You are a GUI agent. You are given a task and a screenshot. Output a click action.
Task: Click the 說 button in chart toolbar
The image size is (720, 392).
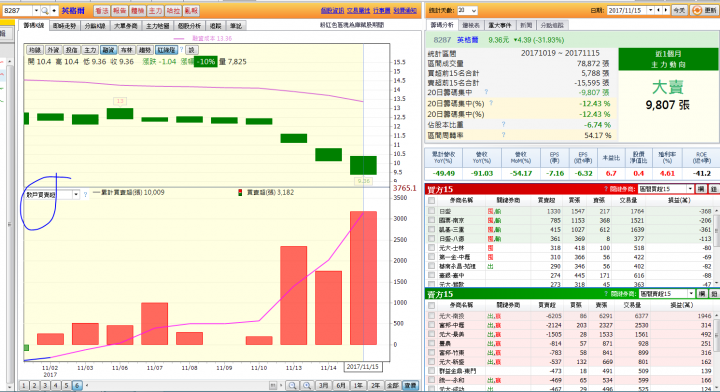point(192,50)
